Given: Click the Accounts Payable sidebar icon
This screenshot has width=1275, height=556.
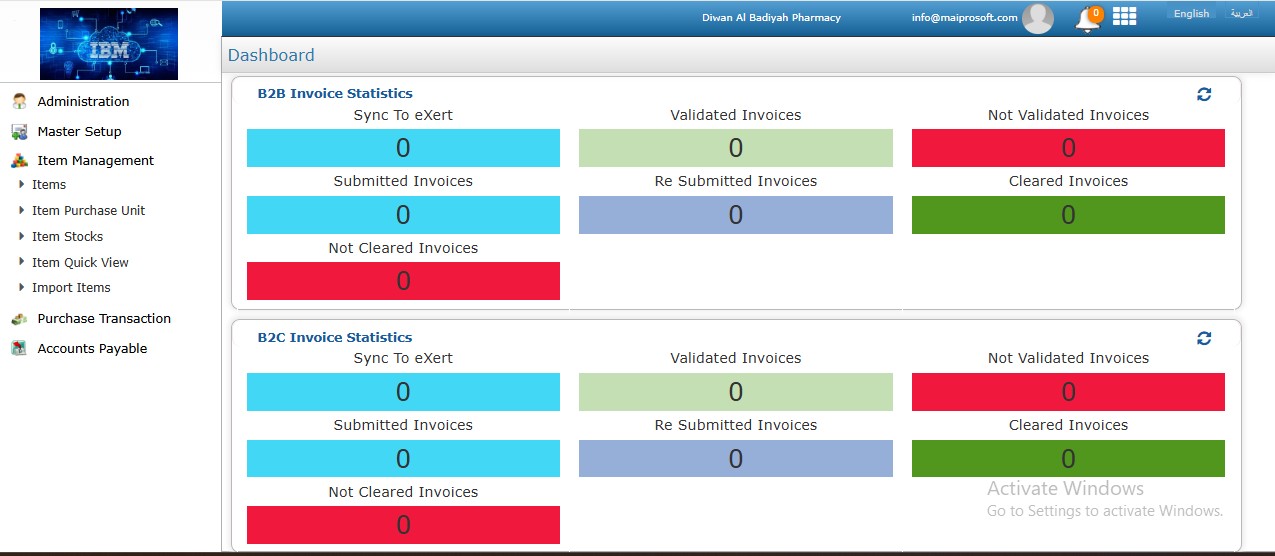Looking at the screenshot, I should click(19, 348).
